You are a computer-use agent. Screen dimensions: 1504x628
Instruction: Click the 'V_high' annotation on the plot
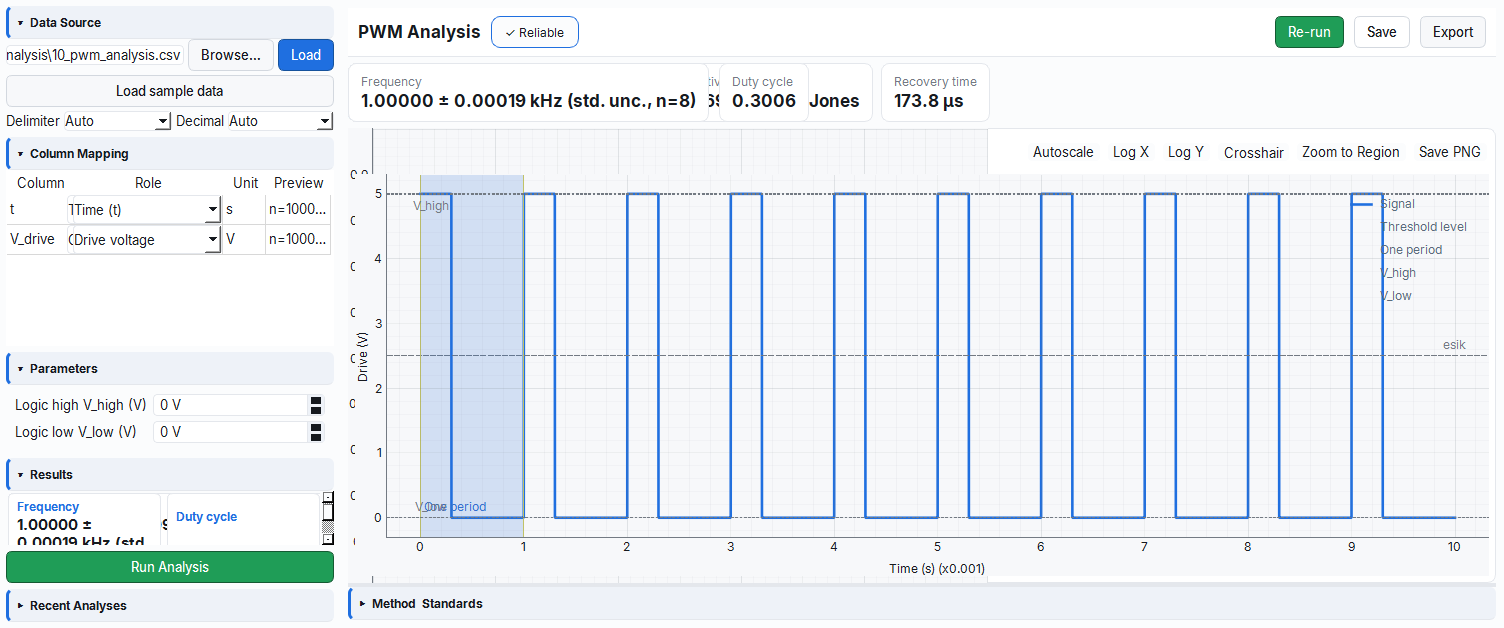pos(431,205)
